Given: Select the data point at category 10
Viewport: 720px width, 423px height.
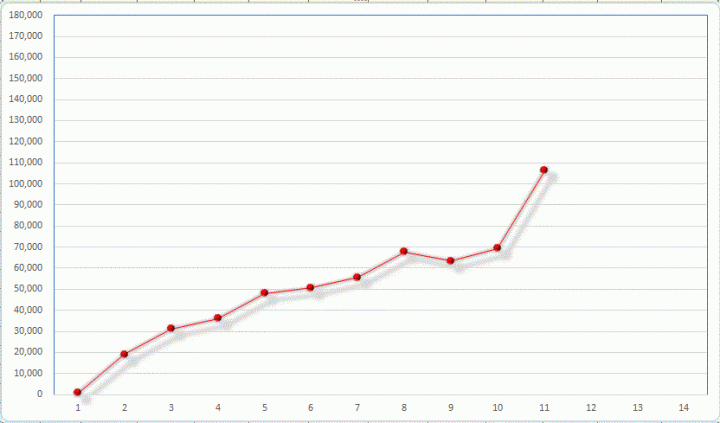Looking at the screenshot, I should pos(497,248).
